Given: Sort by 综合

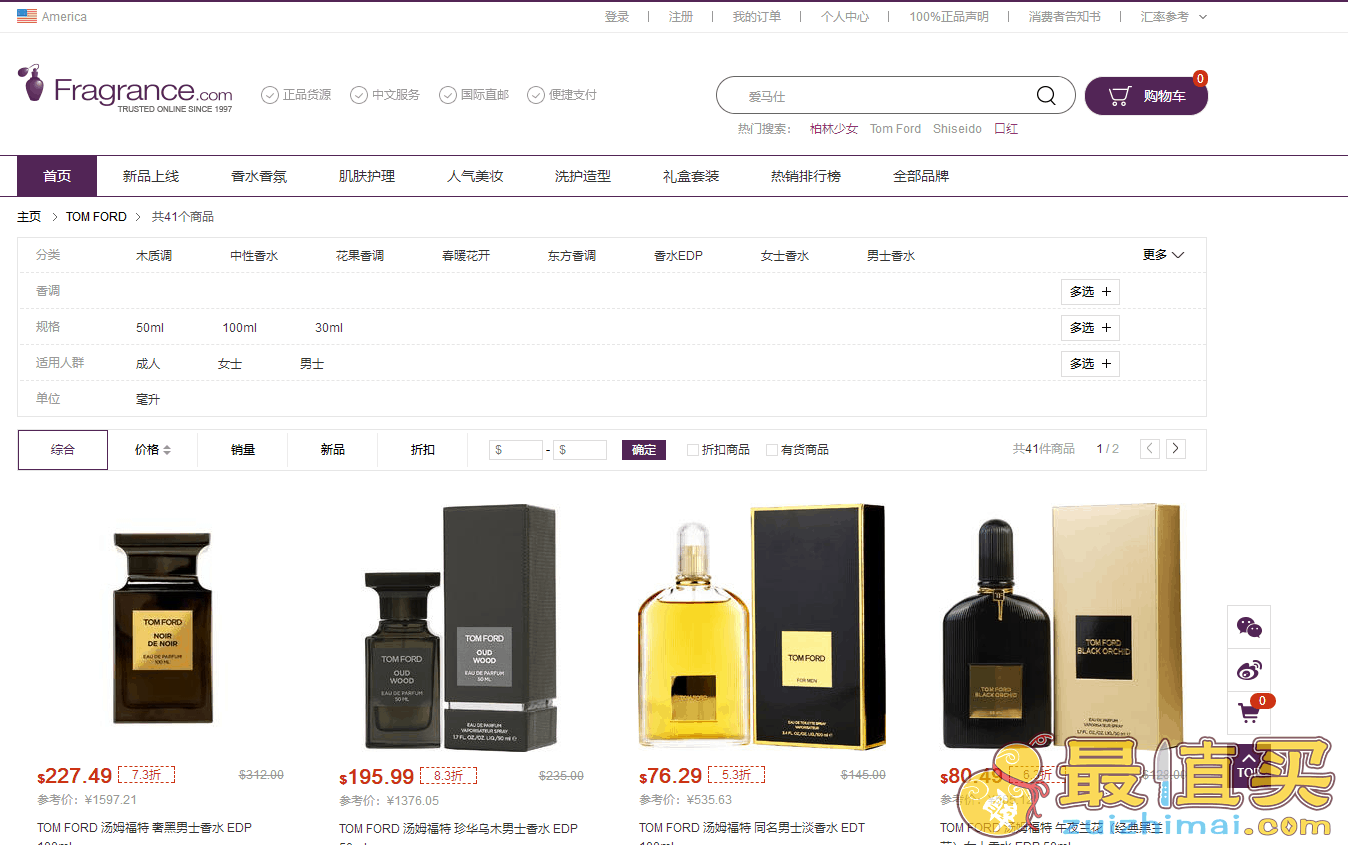Looking at the screenshot, I should click(x=63, y=450).
